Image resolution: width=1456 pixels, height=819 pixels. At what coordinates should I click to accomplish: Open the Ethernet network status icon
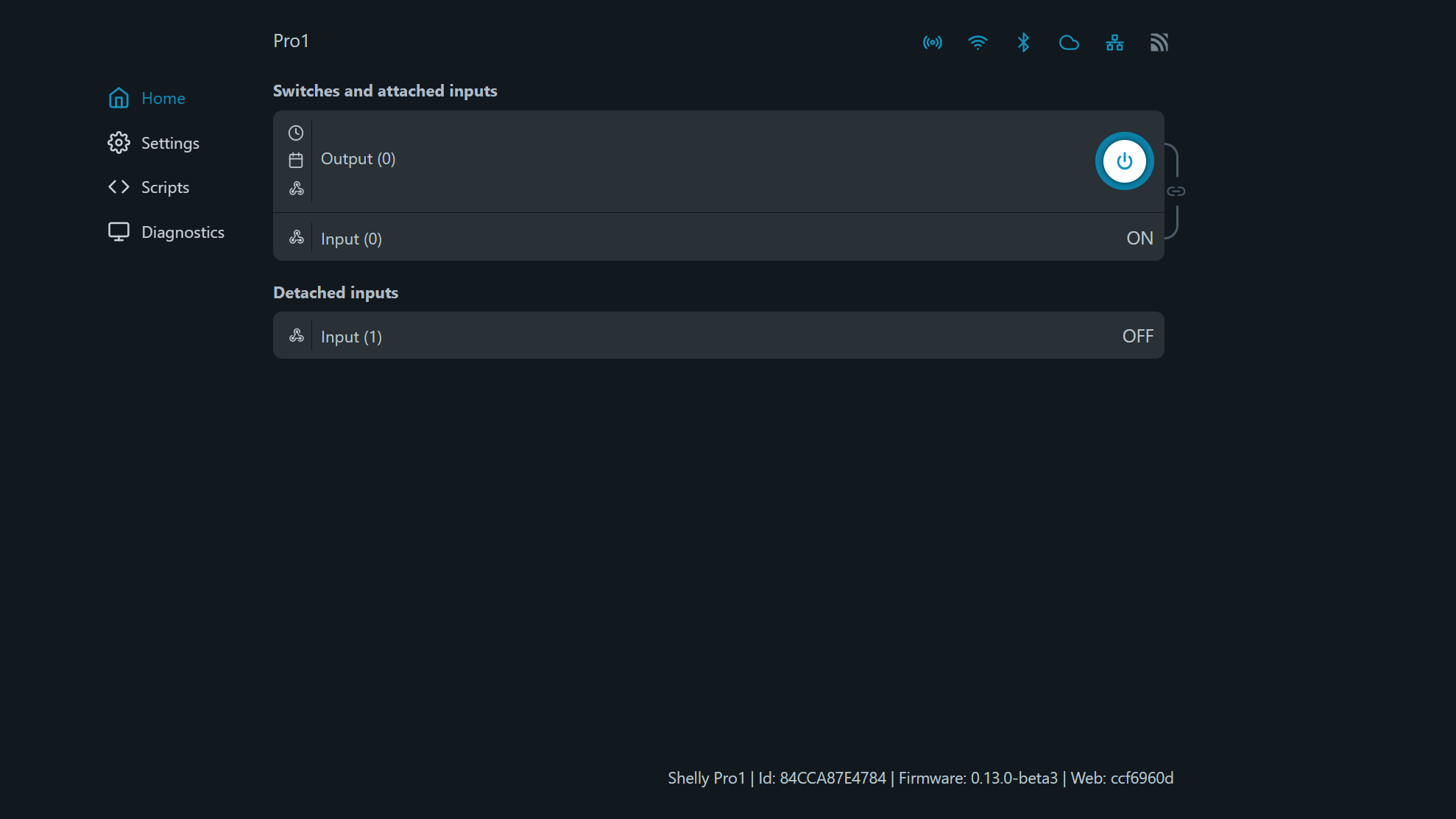click(x=1114, y=43)
